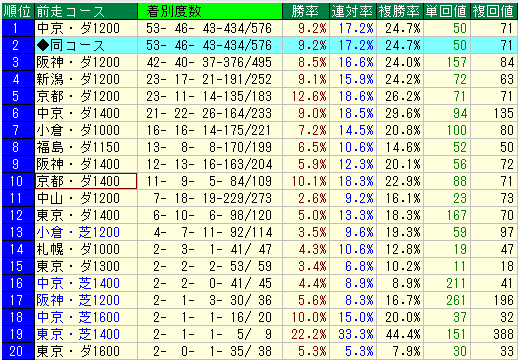
Task: Select the 着別度数 column header
Action: click(x=210, y=11)
